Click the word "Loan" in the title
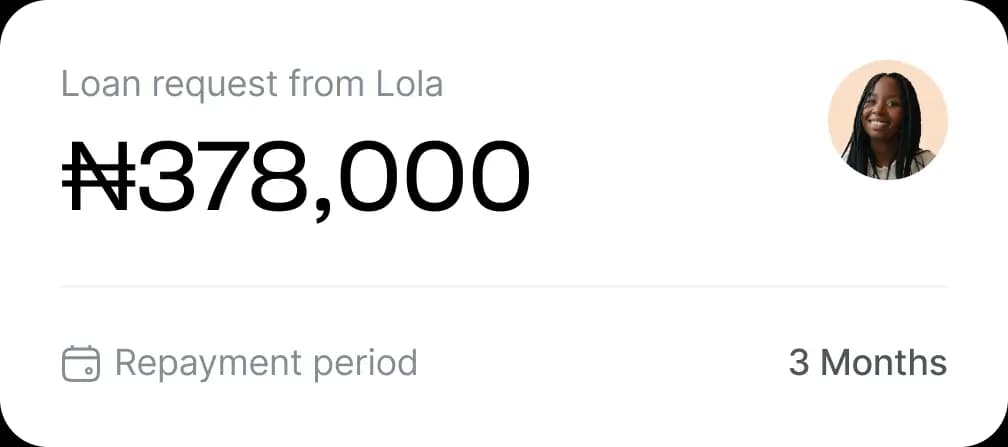 click(100, 84)
